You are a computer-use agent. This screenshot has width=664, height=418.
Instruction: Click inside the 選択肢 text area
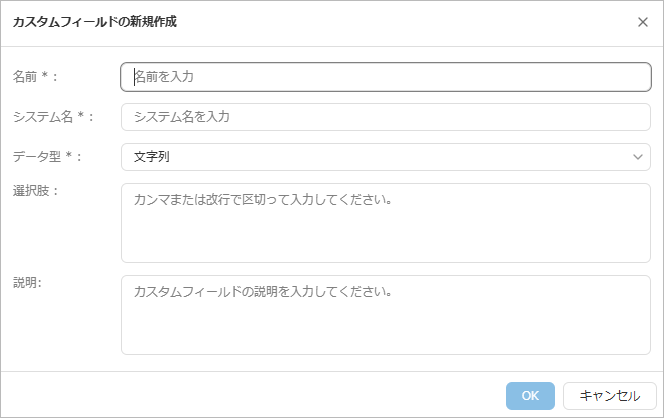coord(386,222)
